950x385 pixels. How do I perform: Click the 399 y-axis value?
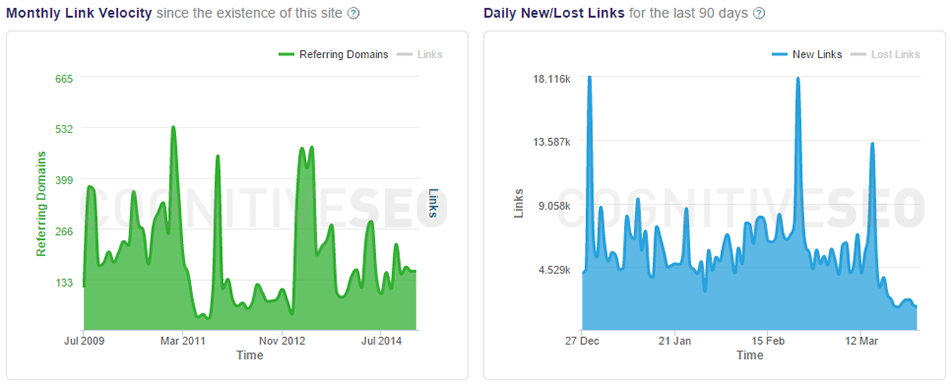click(x=64, y=180)
